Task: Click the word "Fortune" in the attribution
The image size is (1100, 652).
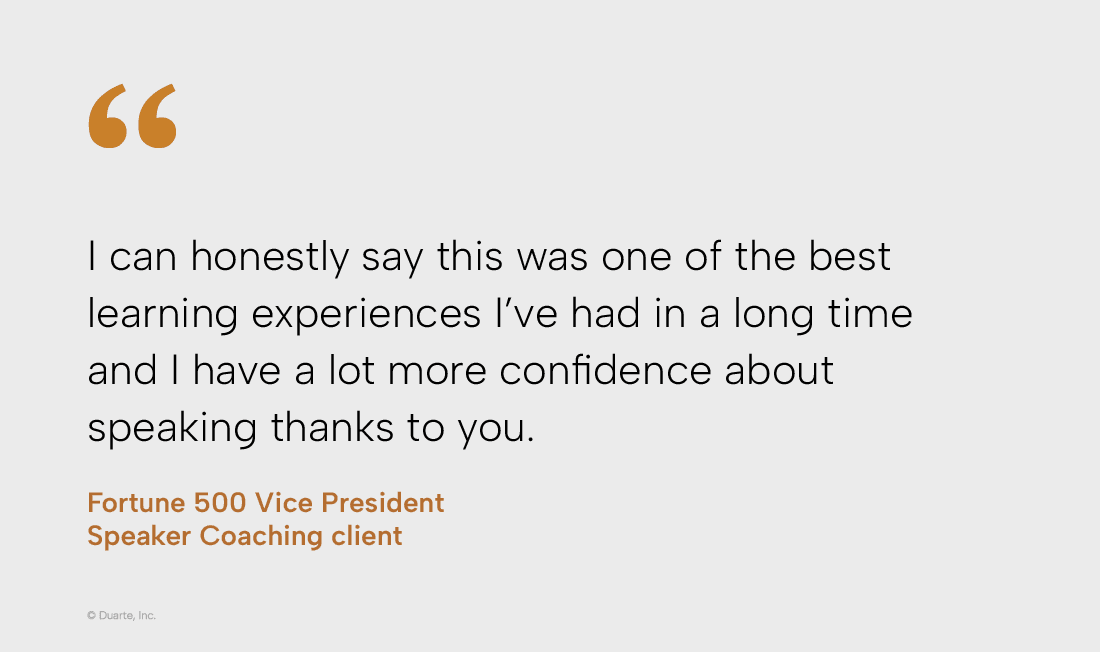Action: (129, 502)
